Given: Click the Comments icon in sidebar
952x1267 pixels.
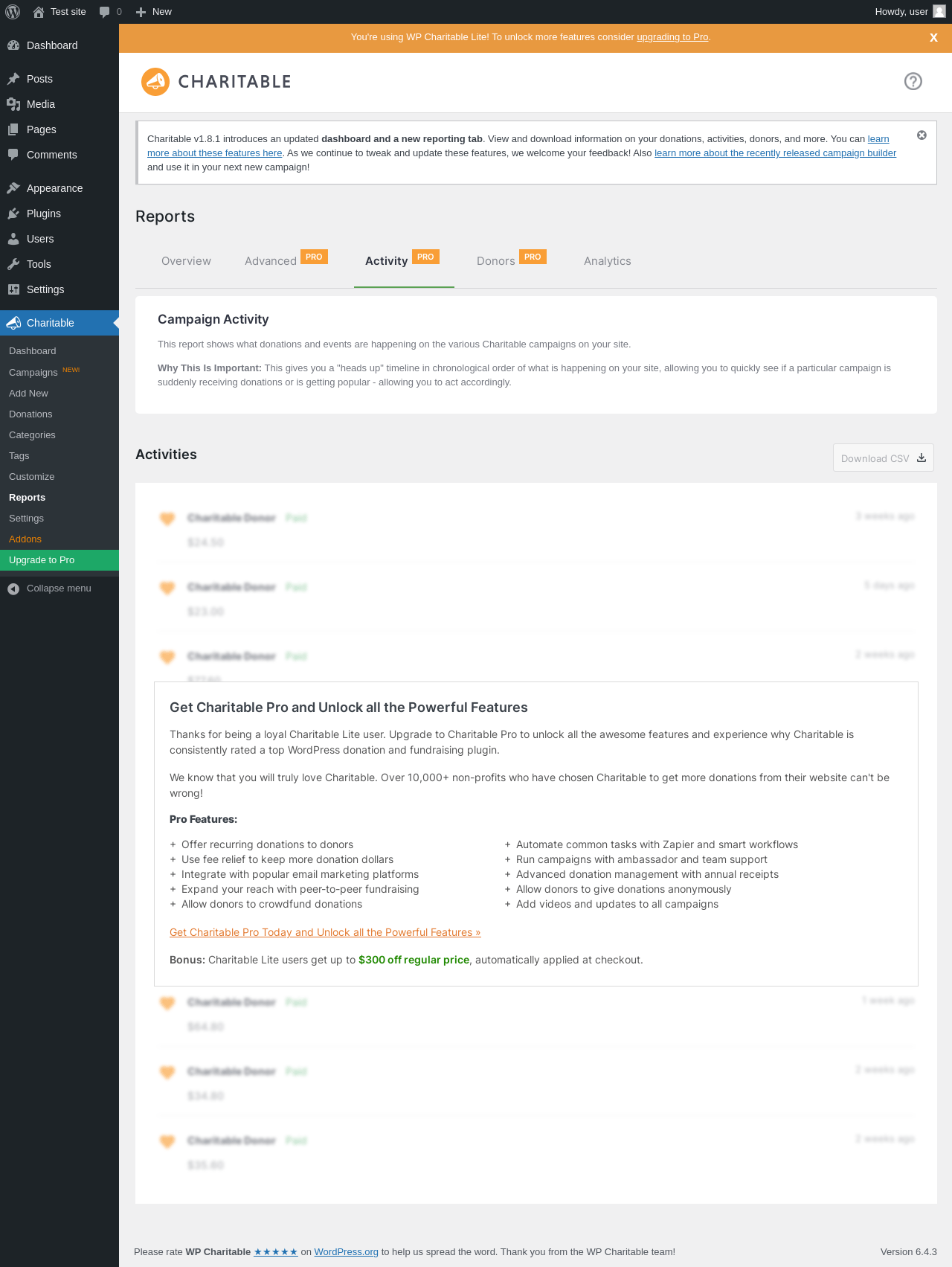Looking at the screenshot, I should coord(13,155).
